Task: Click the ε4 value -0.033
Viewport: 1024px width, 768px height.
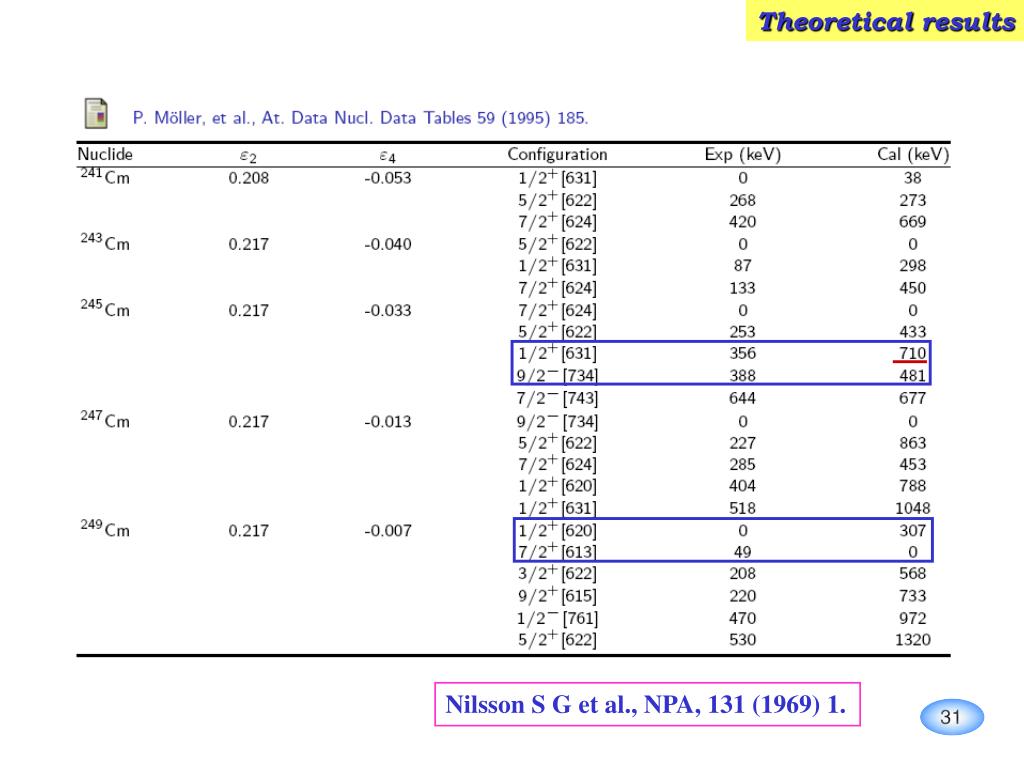Action: (x=388, y=310)
